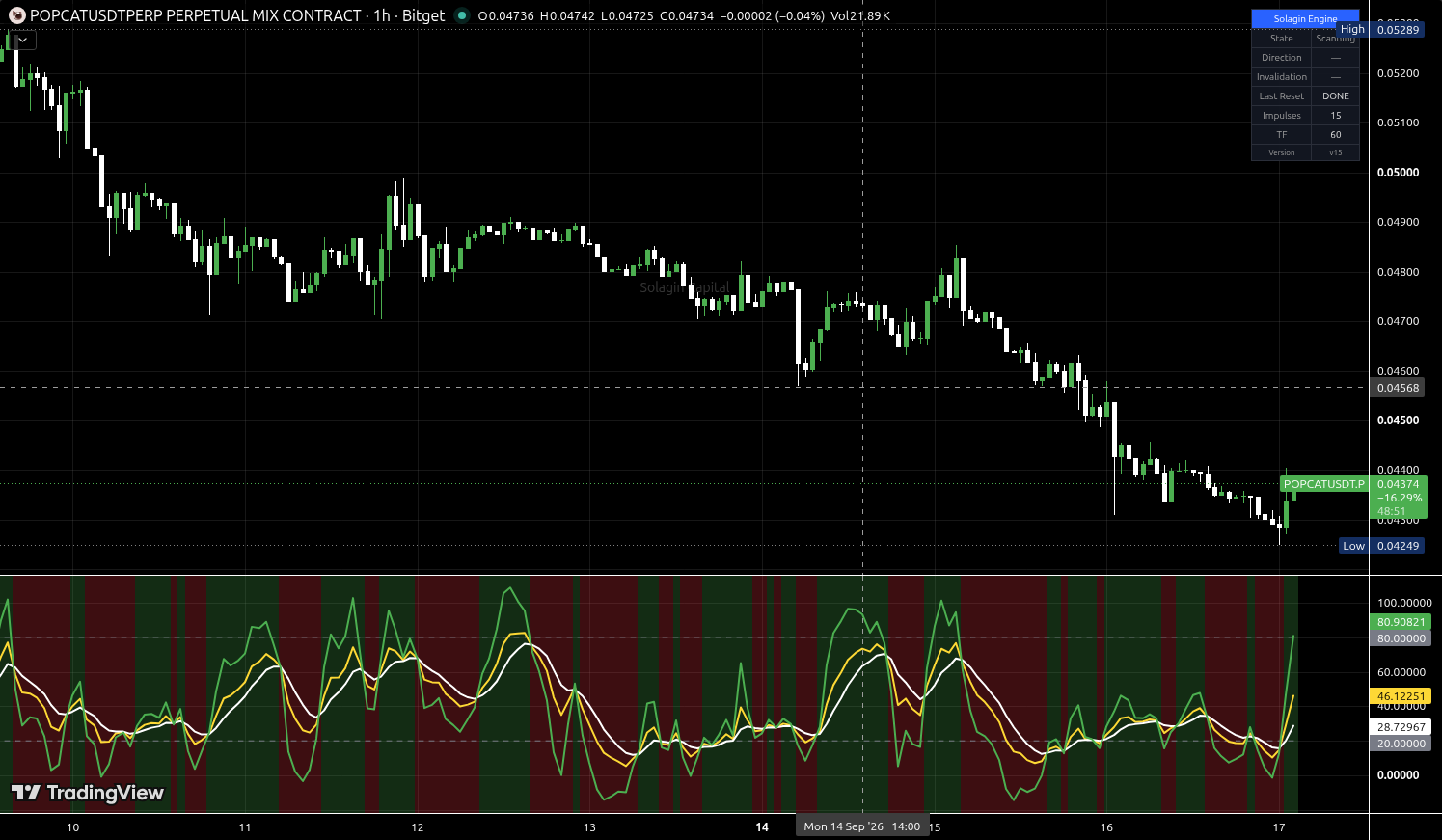This screenshot has height=840, width=1442.
Task: Click the Solagin Engine table header
Action: (x=1305, y=19)
